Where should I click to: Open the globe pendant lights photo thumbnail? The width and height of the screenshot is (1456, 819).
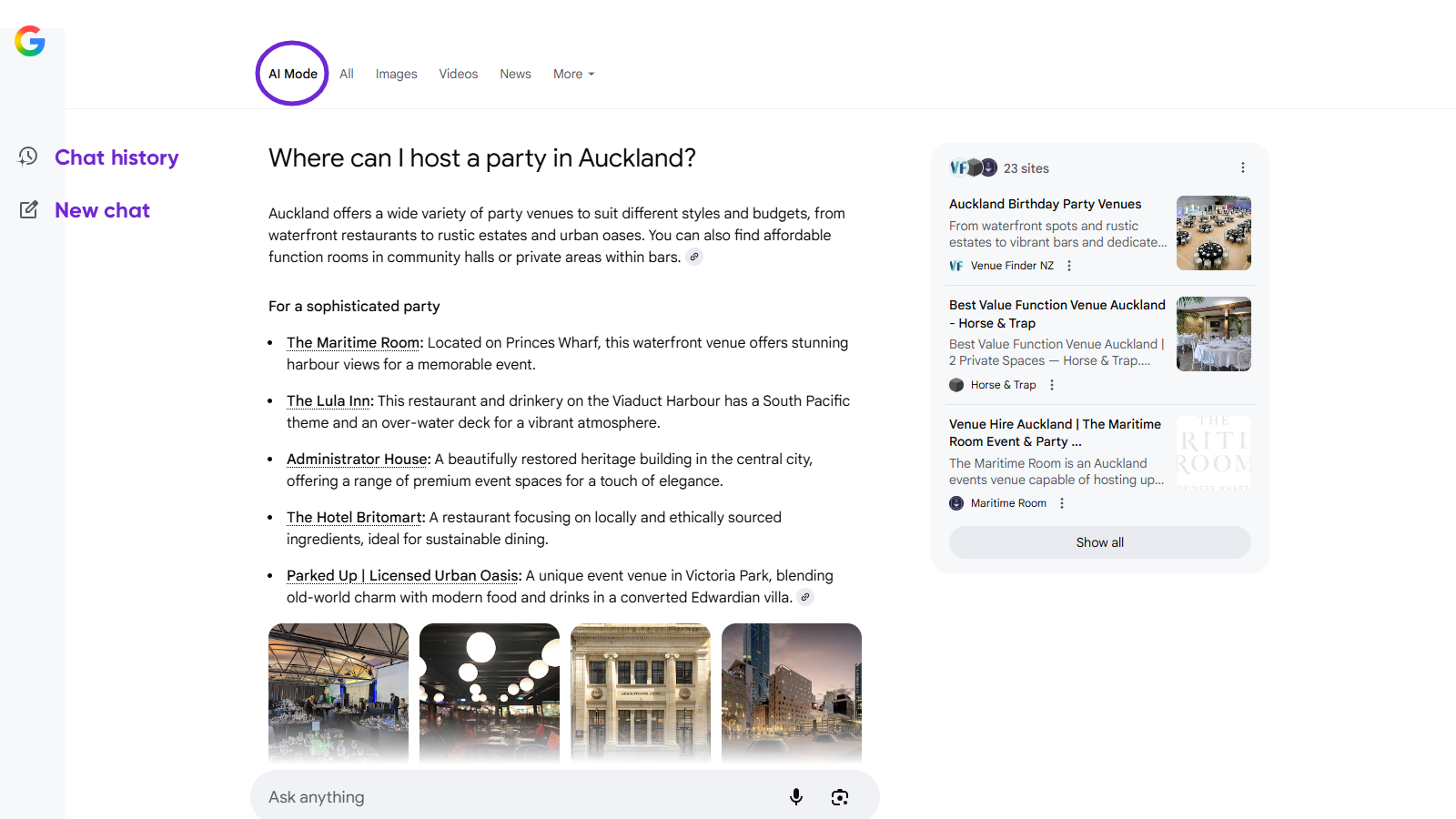(490, 693)
